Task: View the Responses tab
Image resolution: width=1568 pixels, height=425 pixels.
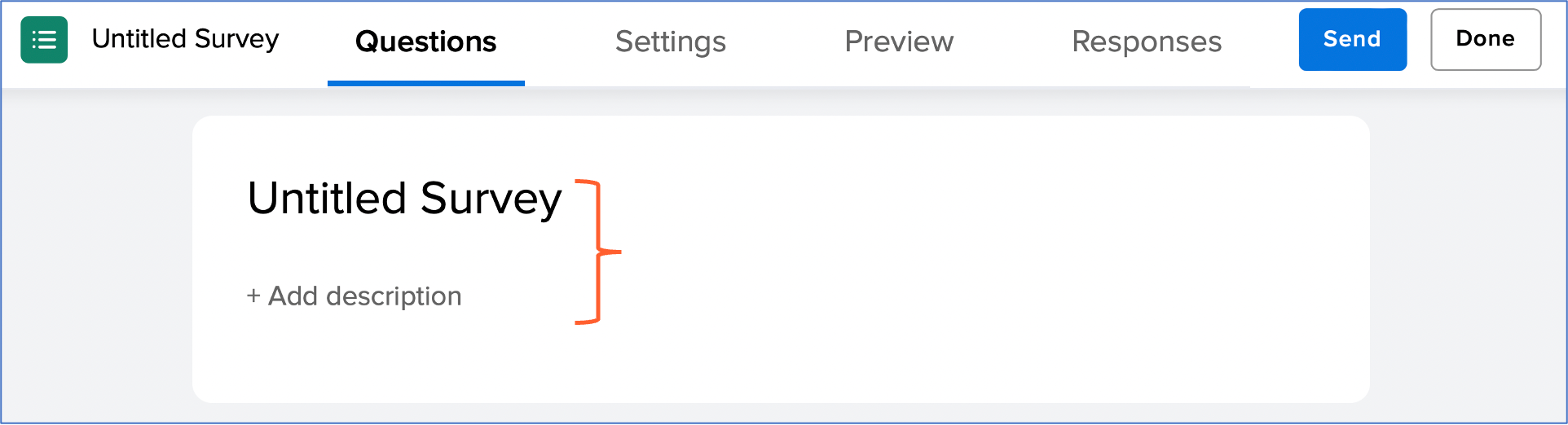Action: (x=1146, y=42)
